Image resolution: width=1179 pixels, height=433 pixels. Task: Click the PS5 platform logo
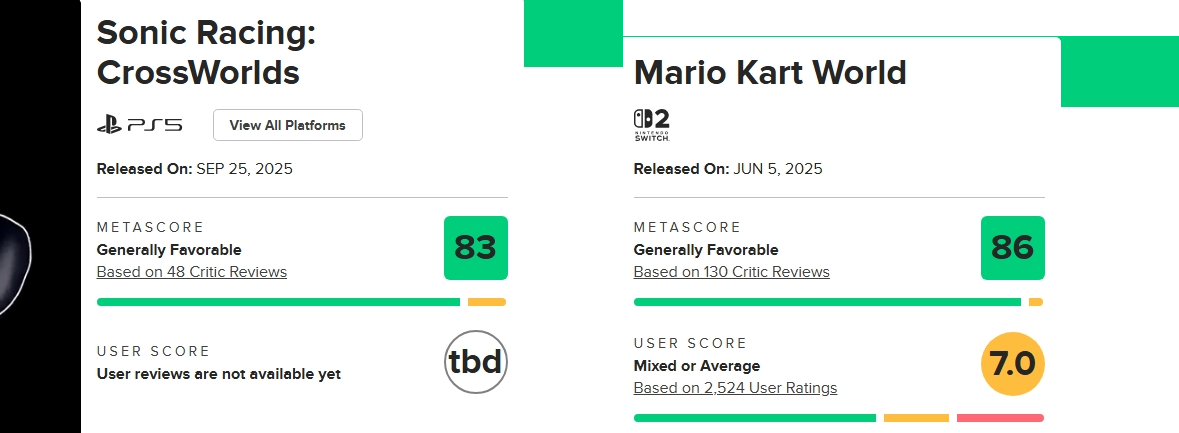(x=140, y=125)
